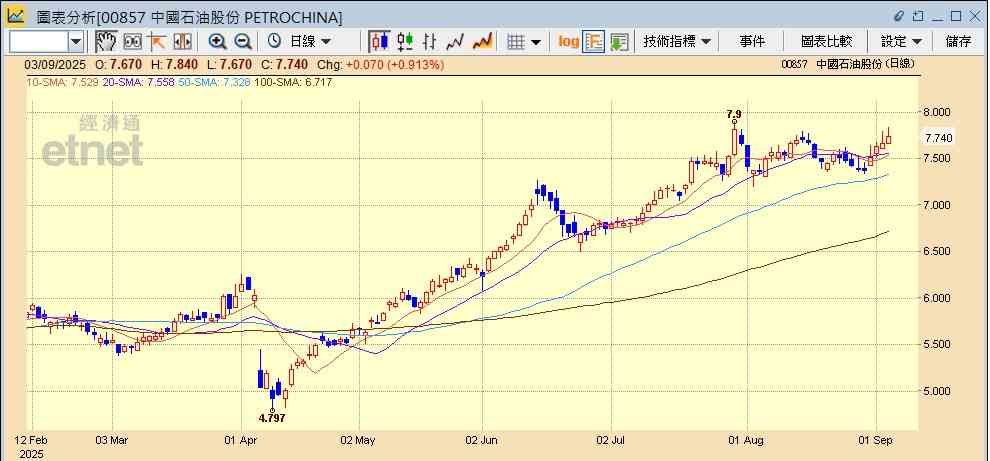The height and width of the screenshot is (461, 990).
Task: Zoom in with the plus magnifier
Action: pyautogui.click(x=218, y=42)
